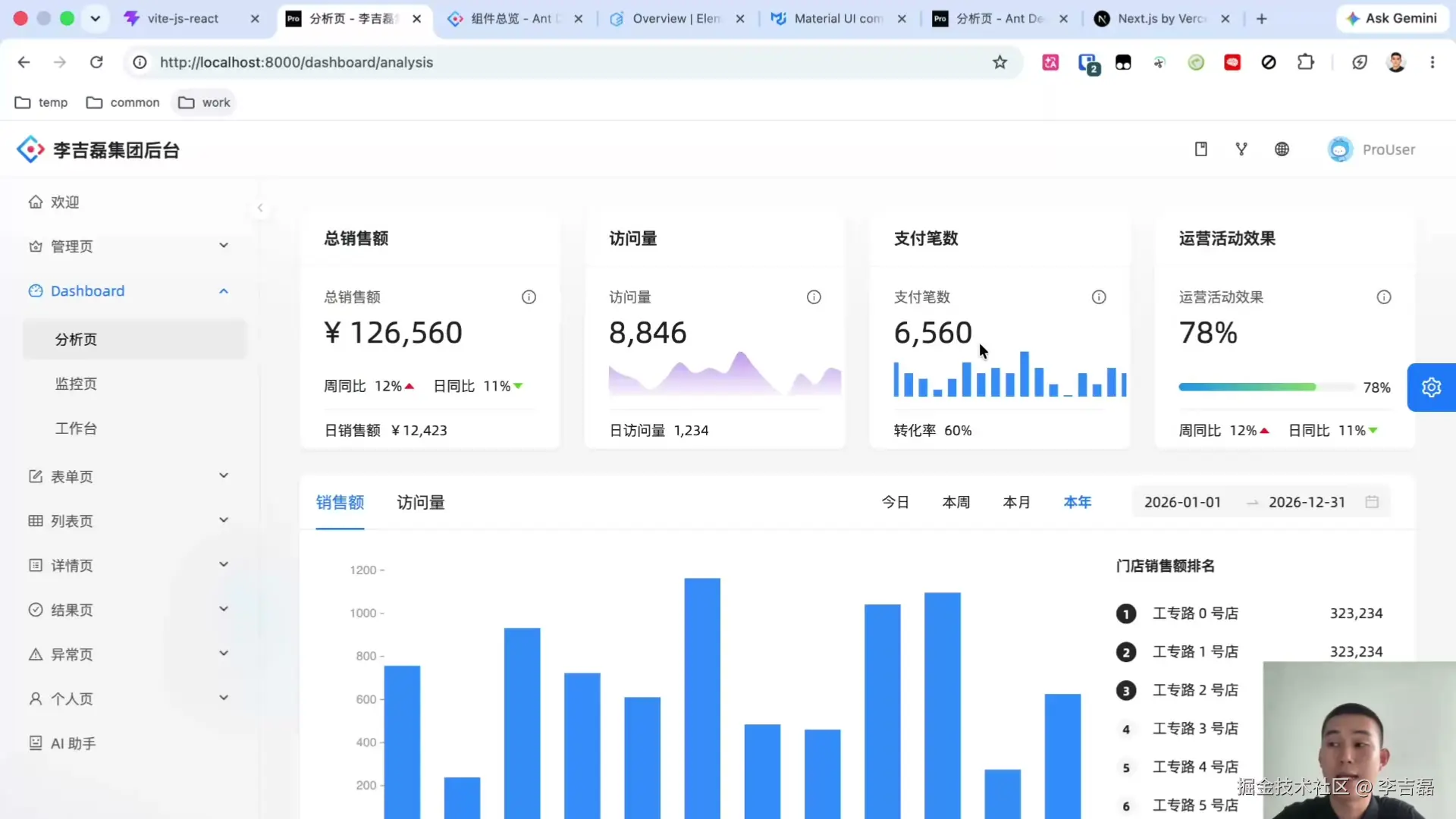Click the browser back arrow

[x=24, y=62]
